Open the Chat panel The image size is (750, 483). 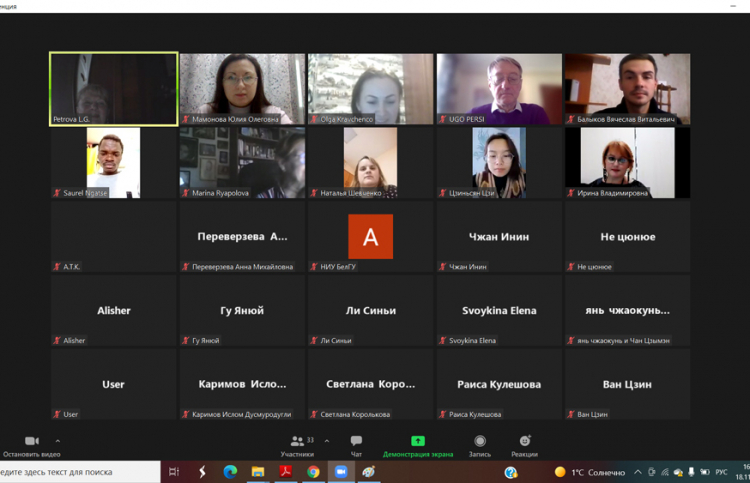[356, 443]
